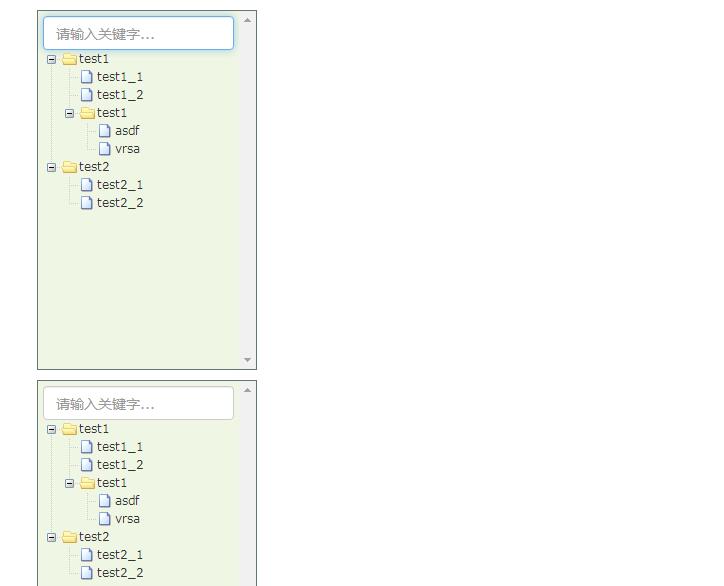
Task: Click the scroll up arrow of the first tree panel
Action: 247,19
